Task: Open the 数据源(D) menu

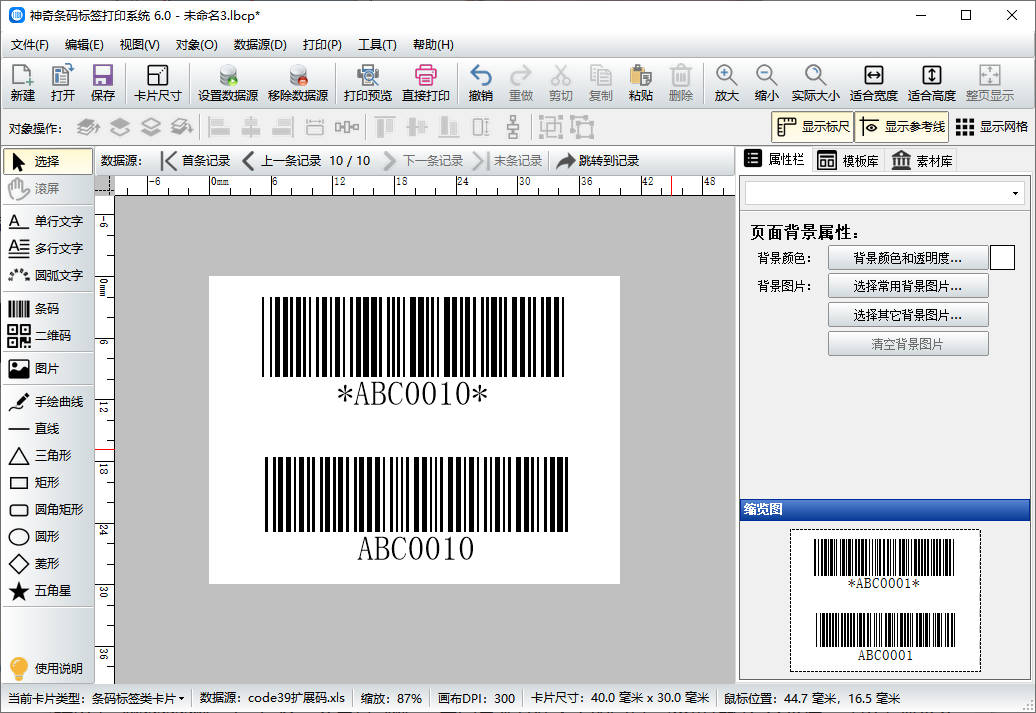Action: 260,45
